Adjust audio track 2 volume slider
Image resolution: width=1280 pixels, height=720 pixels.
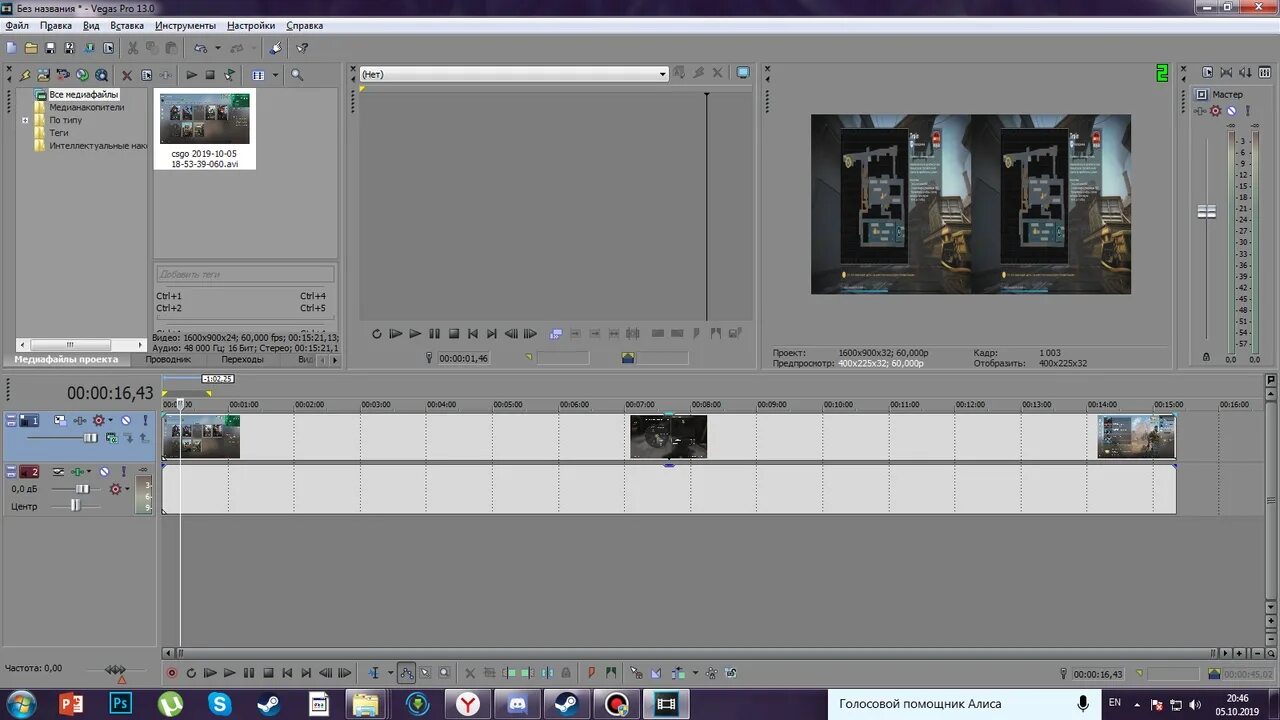[x=83, y=489]
